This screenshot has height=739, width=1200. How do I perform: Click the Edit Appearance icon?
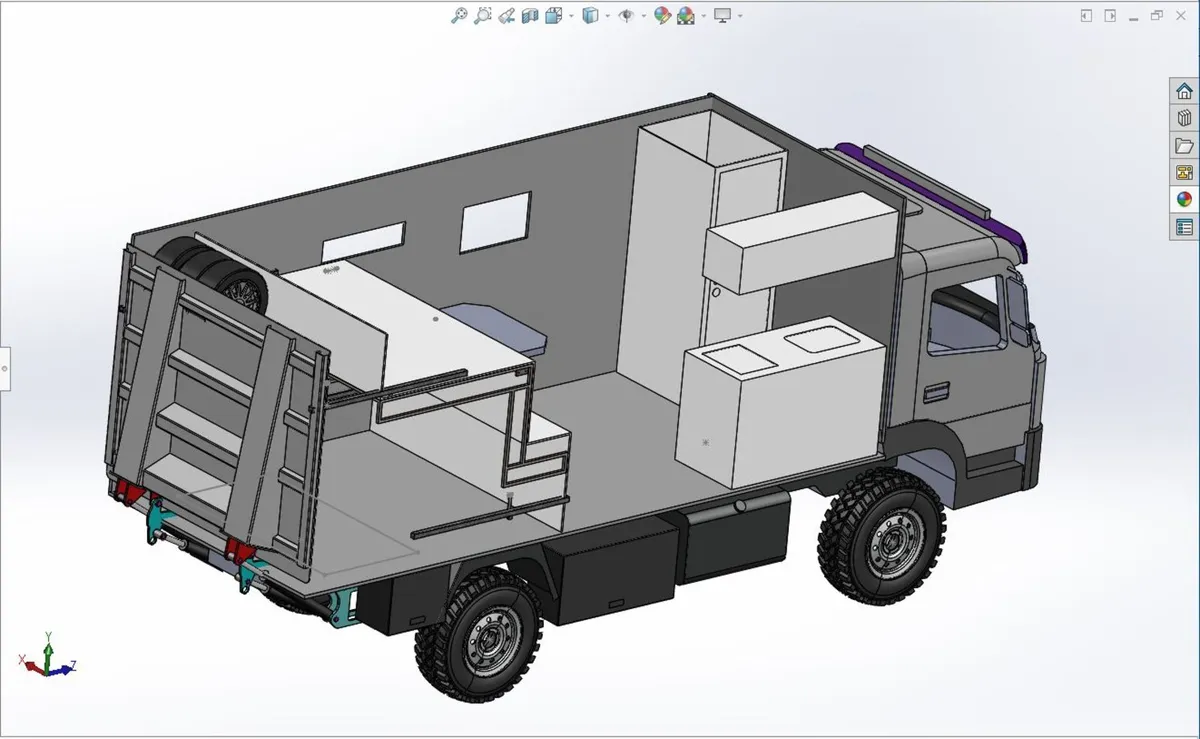pyautogui.click(x=661, y=15)
